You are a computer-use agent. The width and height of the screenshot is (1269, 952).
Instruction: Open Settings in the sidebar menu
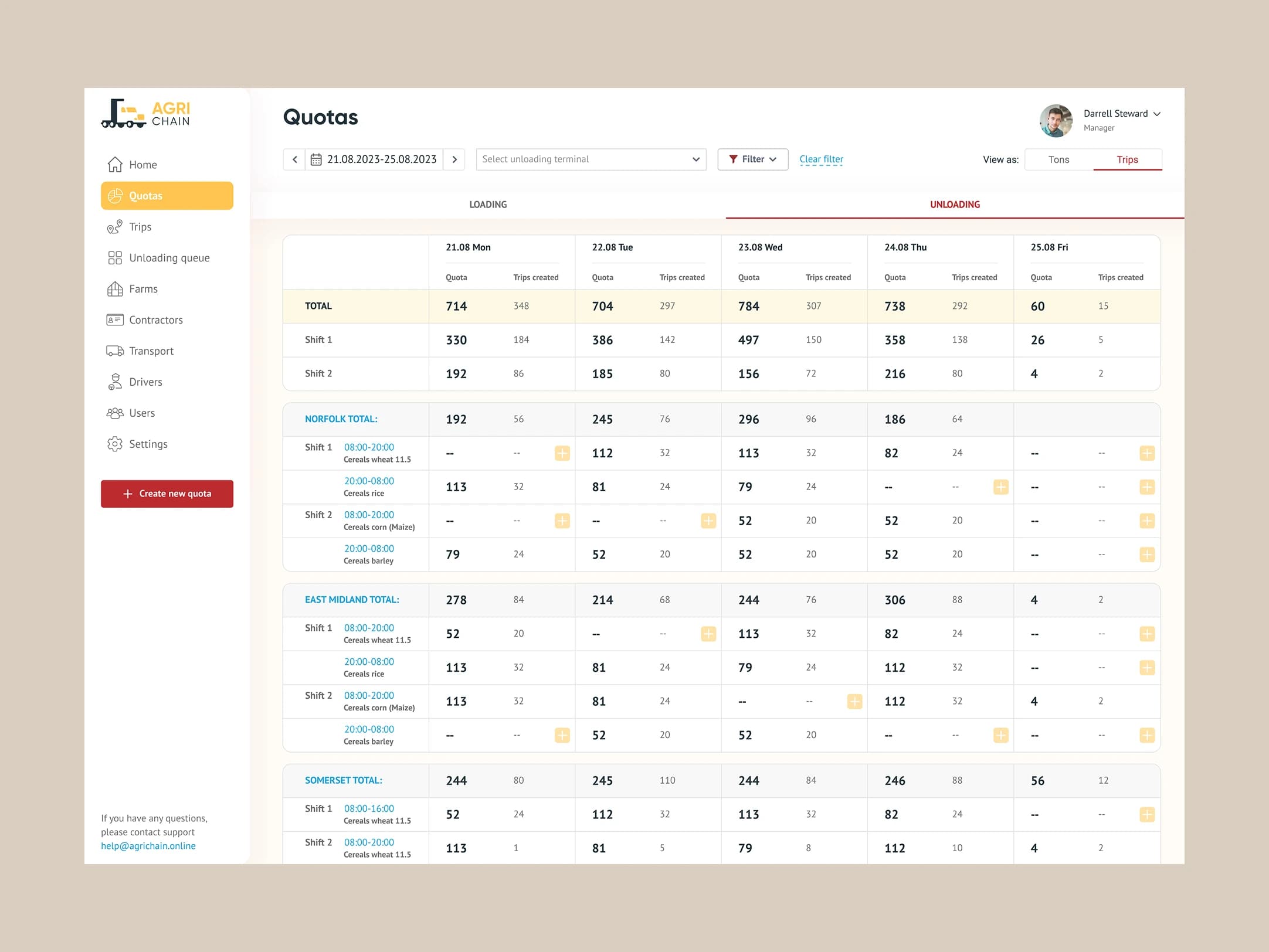(167, 444)
